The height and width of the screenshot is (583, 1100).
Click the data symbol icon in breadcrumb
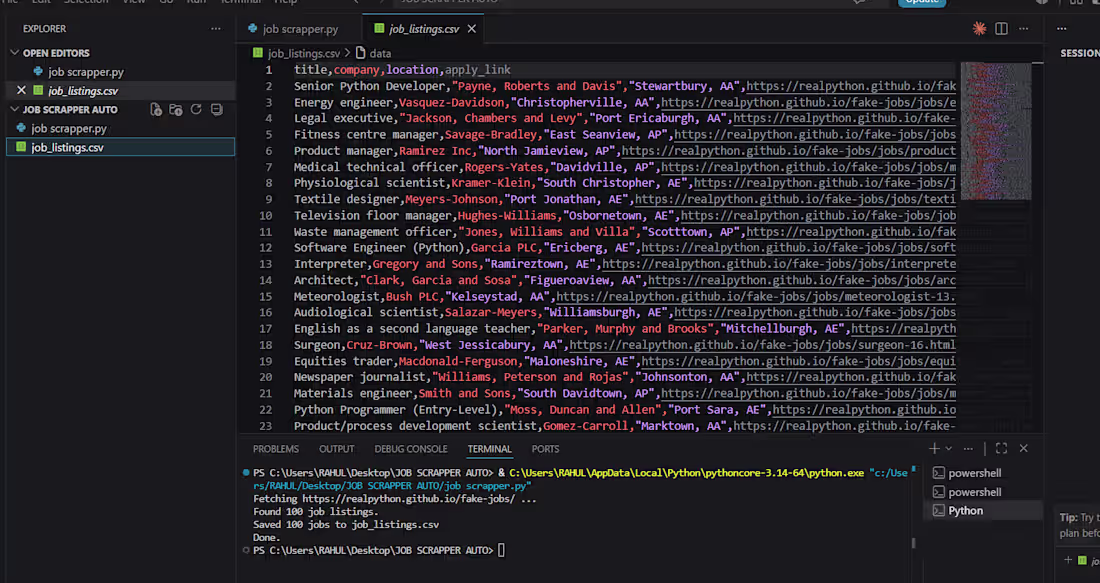(361, 53)
